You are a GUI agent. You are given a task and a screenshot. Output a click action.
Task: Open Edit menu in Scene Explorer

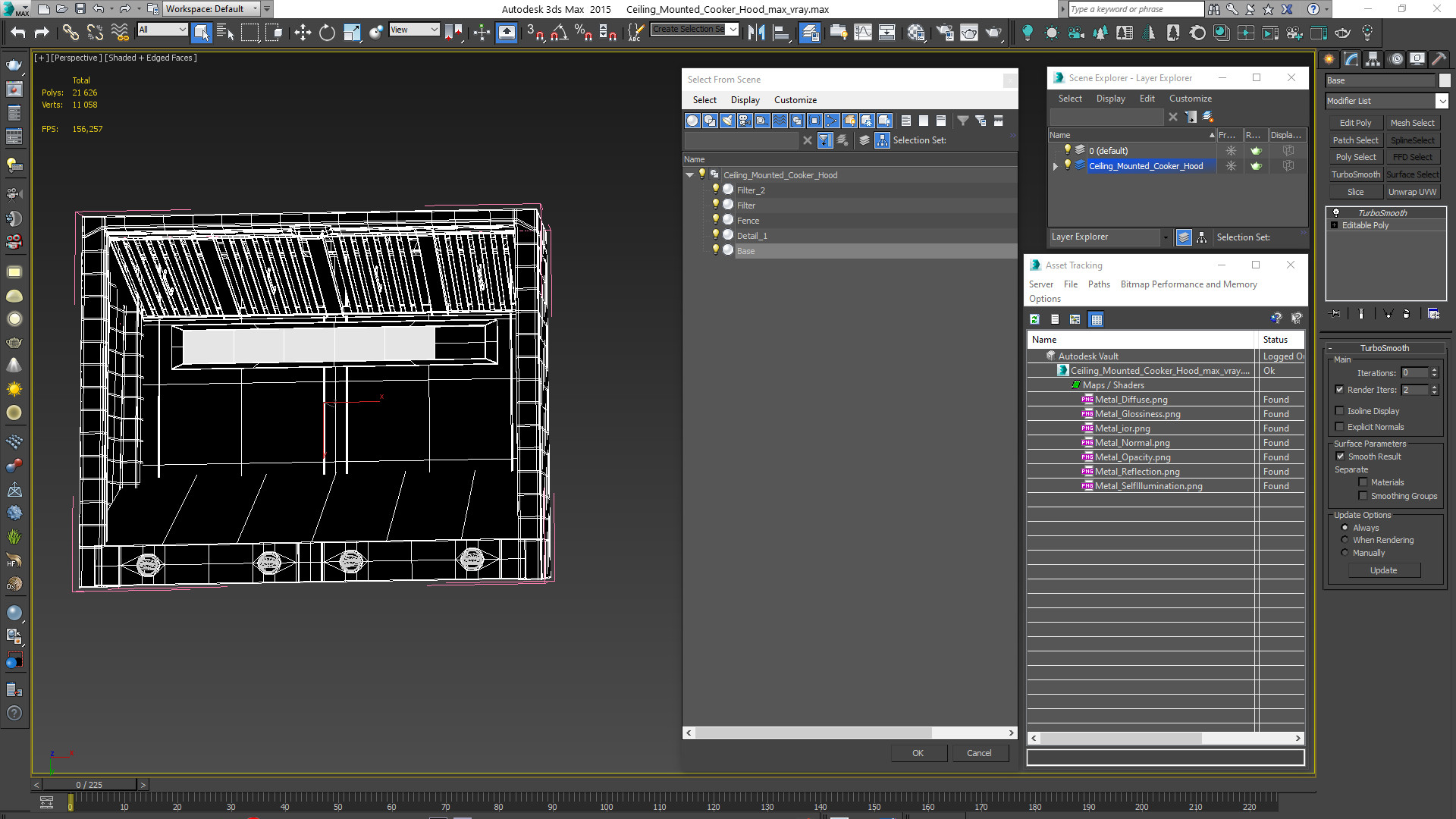(x=1147, y=99)
